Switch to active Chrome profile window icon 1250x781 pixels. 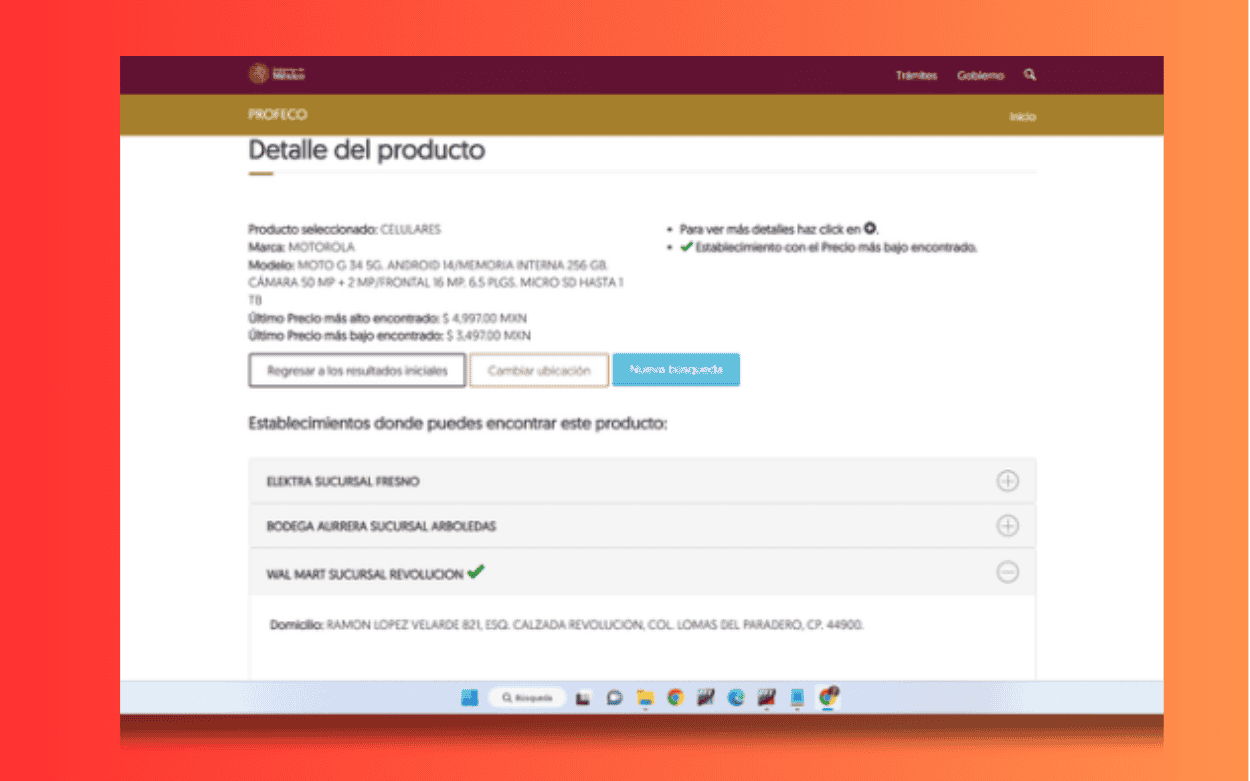coord(827,697)
